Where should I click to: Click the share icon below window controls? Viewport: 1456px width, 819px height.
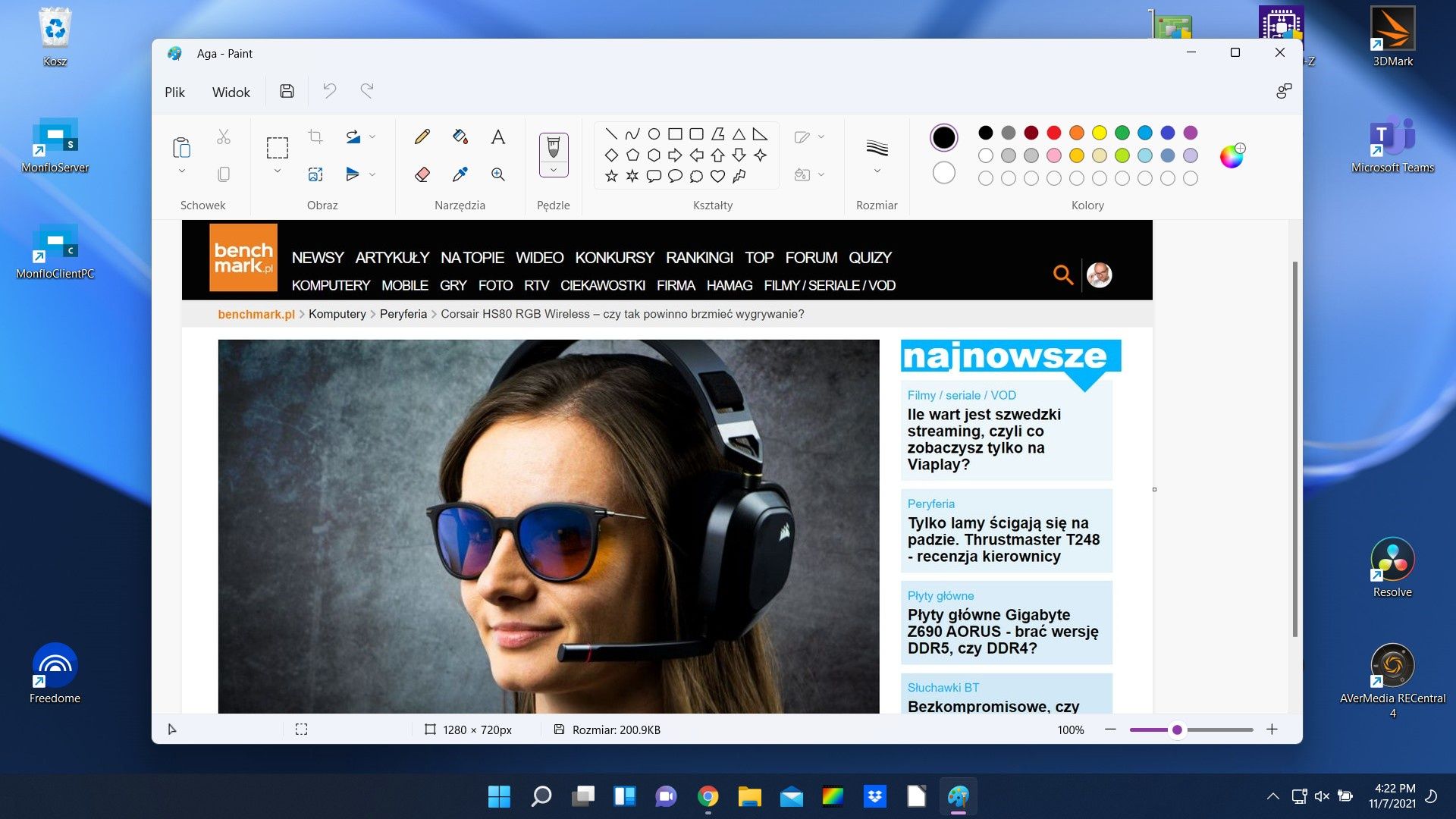(x=1283, y=91)
